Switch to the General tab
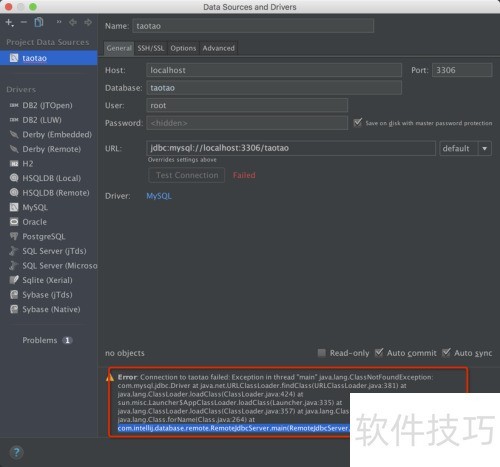Screen dimensions: 500x467 [x=119, y=48]
